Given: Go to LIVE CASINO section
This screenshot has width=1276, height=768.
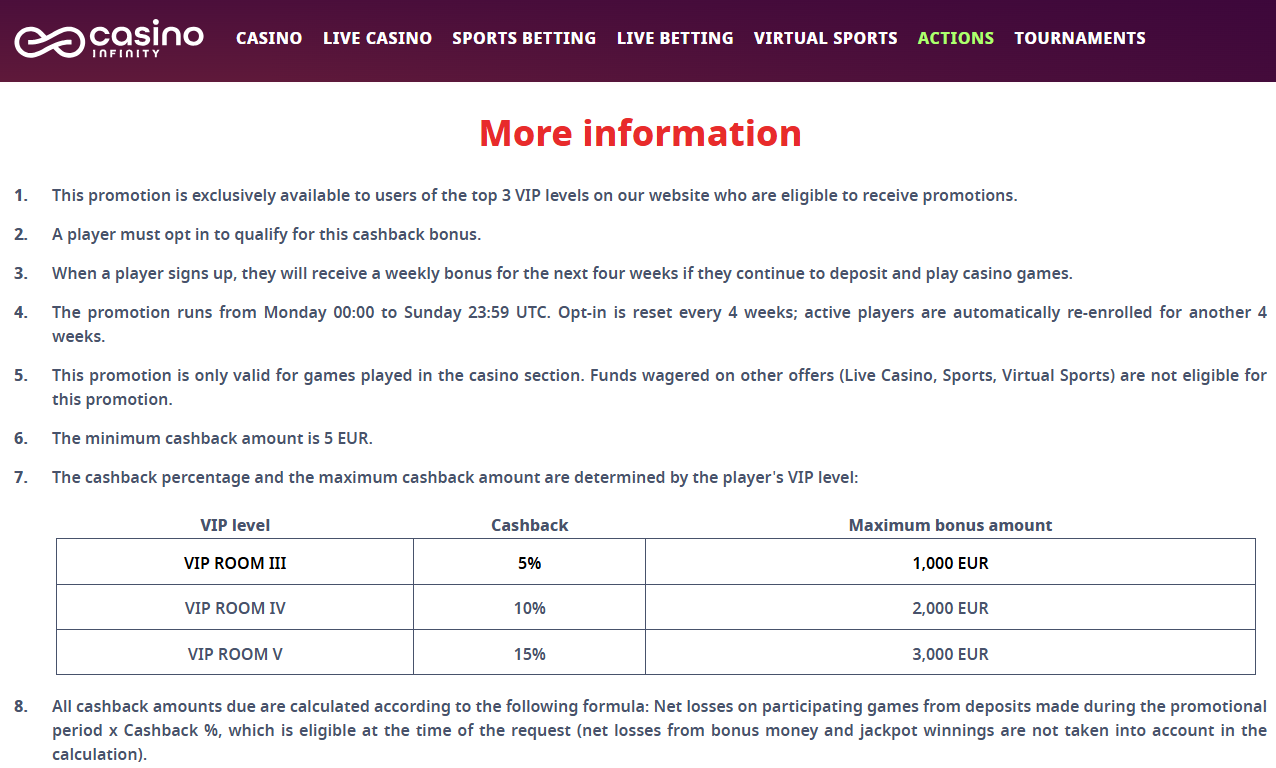Looking at the screenshot, I should point(377,38).
